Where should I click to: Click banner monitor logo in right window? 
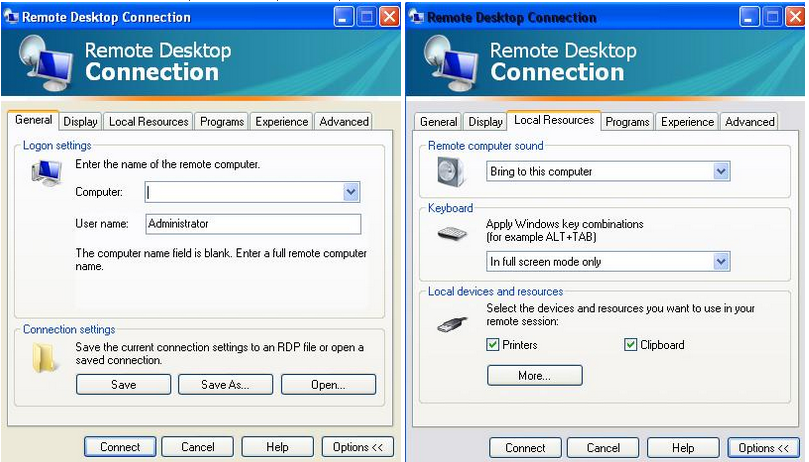(450, 64)
